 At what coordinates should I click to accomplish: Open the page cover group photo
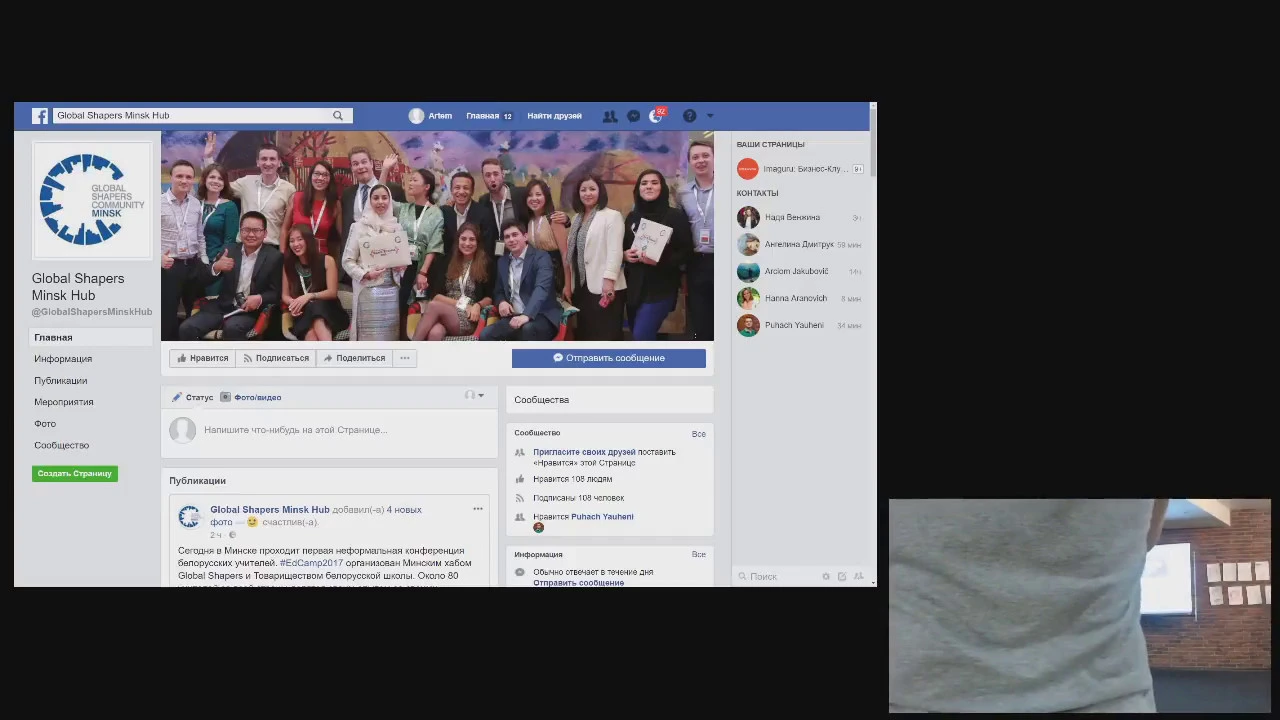tap(437, 236)
